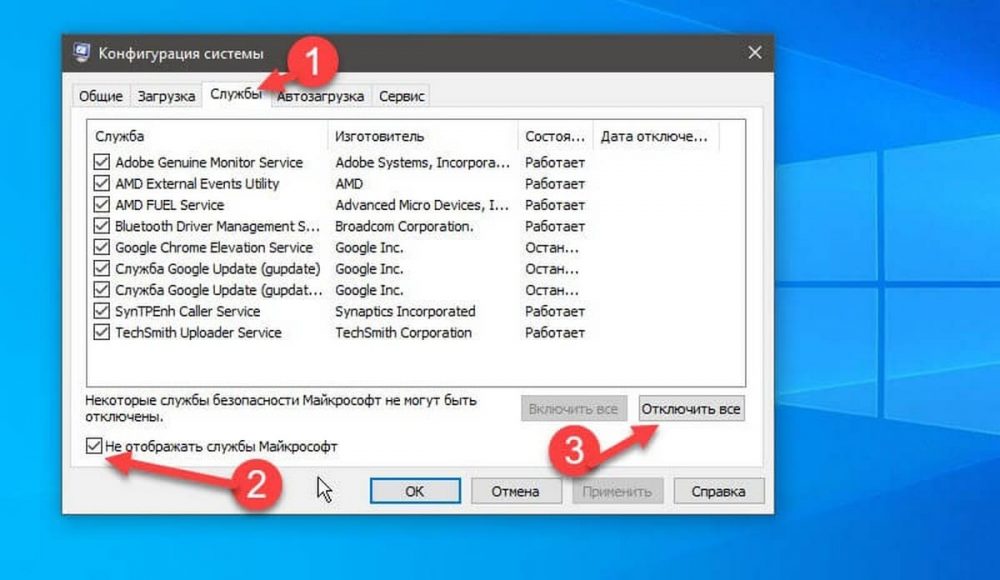1000x580 pixels.
Task: Uncheck Bluetooth Driver Management Service checkbox
Action: point(101,226)
